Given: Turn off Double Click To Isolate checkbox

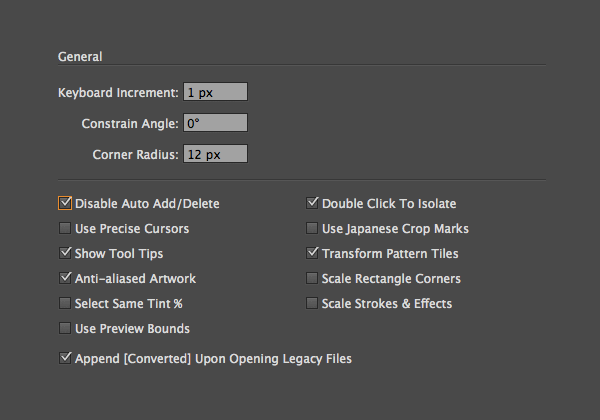Looking at the screenshot, I should click(313, 203).
